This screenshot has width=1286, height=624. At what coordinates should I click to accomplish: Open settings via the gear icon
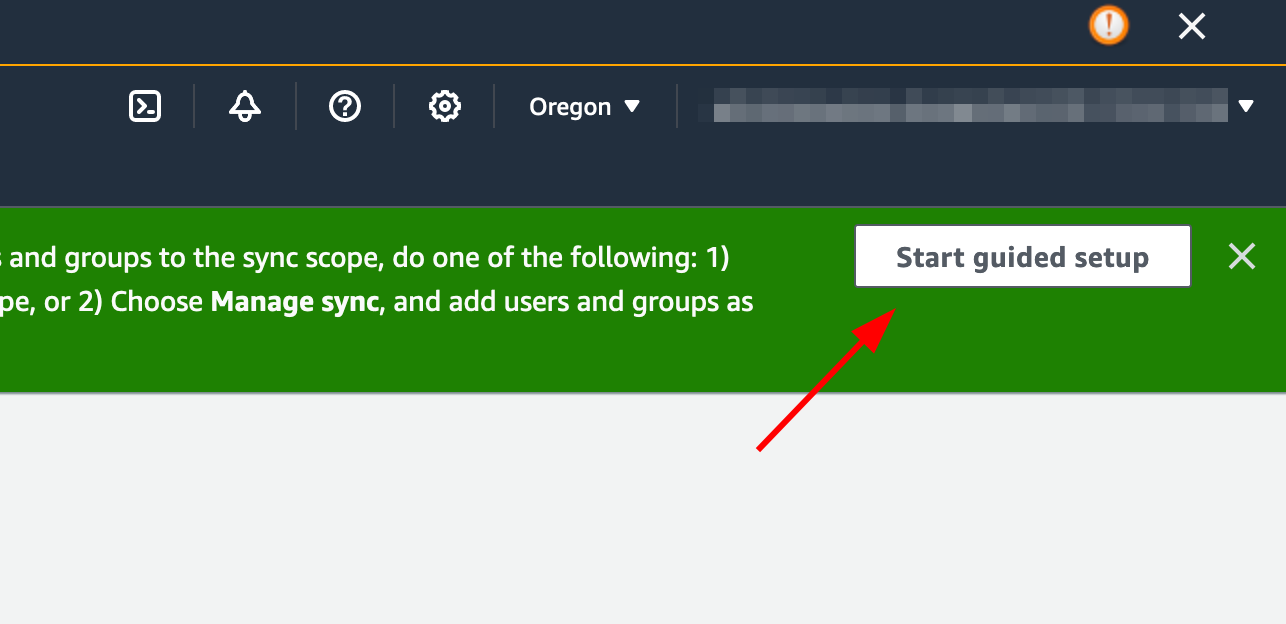444,106
